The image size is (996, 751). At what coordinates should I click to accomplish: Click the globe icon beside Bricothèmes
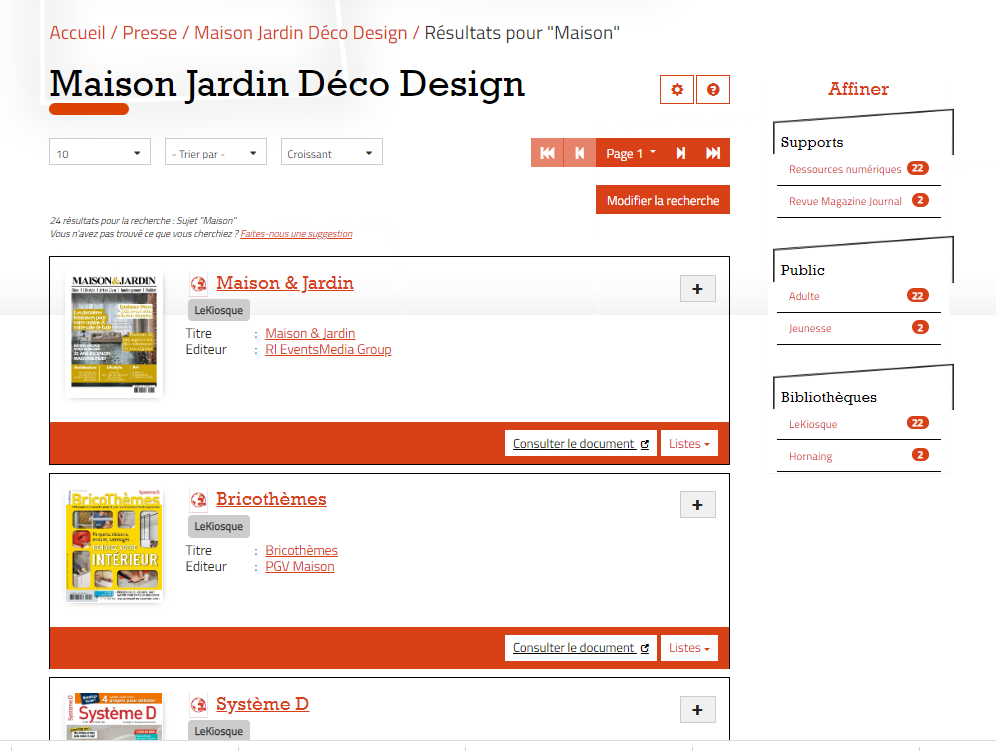pyautogui.click(x=199, y=500)
